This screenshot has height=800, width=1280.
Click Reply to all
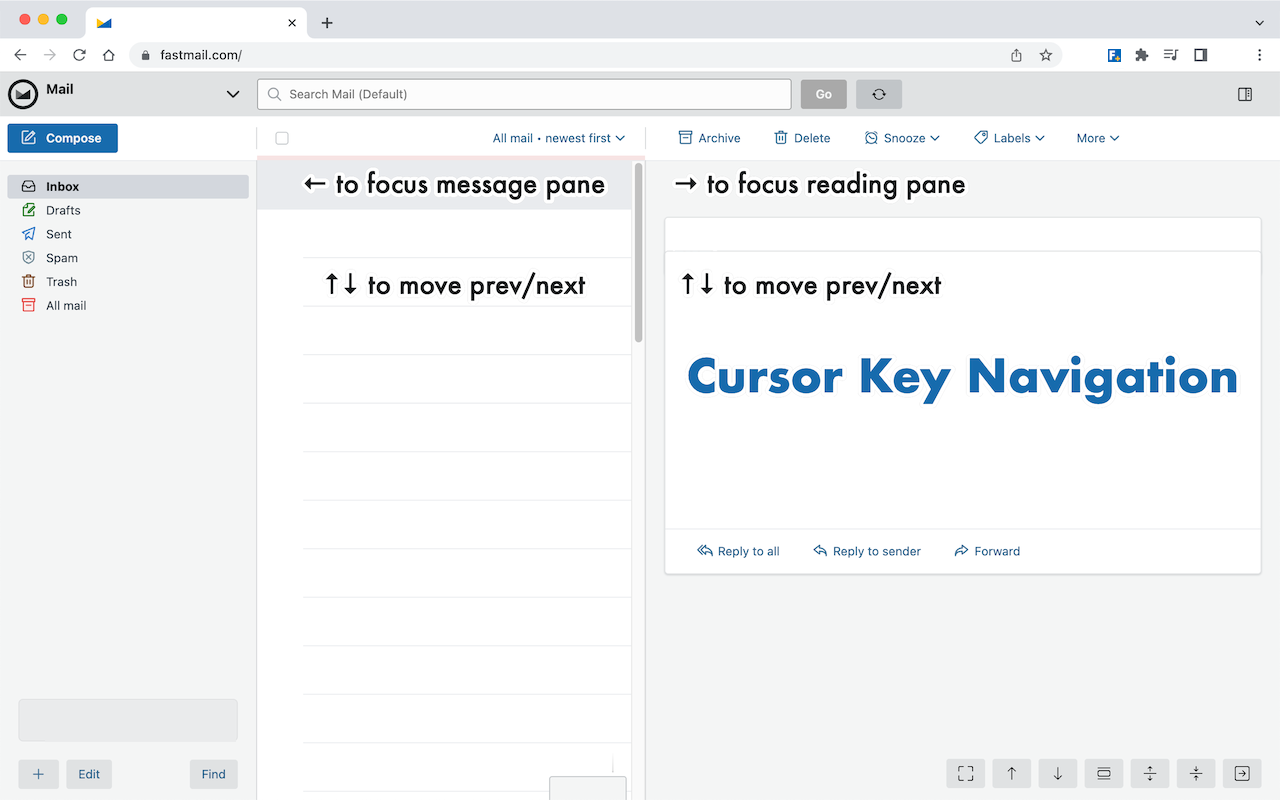pyautogui.click(x=738, y=551)
